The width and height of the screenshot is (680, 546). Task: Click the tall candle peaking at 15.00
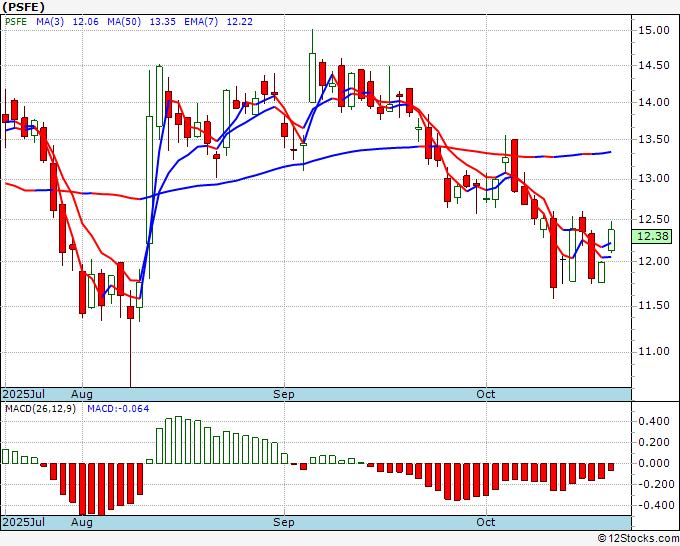coord(312,77)
